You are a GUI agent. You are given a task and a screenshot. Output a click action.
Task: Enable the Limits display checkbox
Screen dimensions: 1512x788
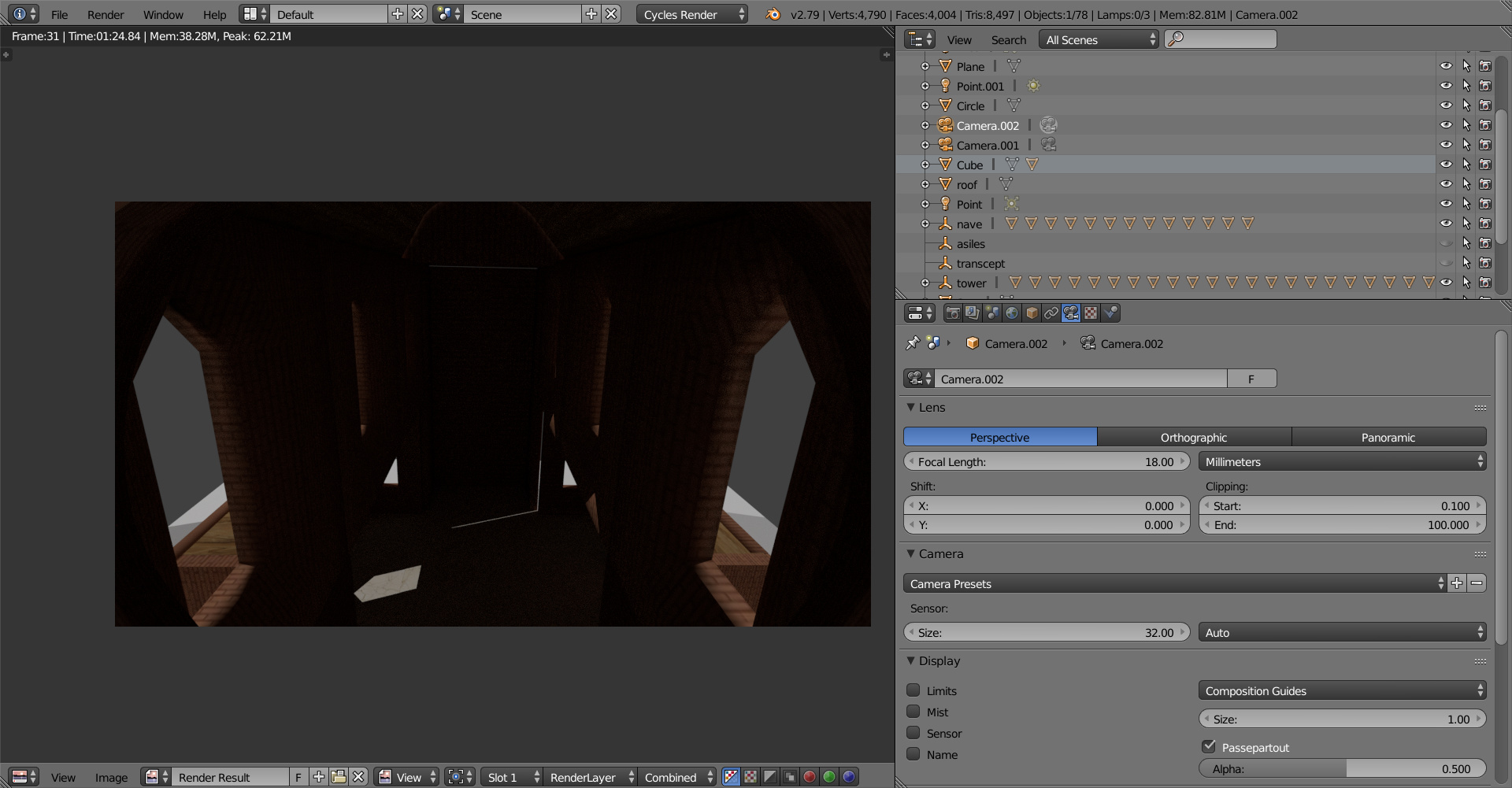(913, 690)
